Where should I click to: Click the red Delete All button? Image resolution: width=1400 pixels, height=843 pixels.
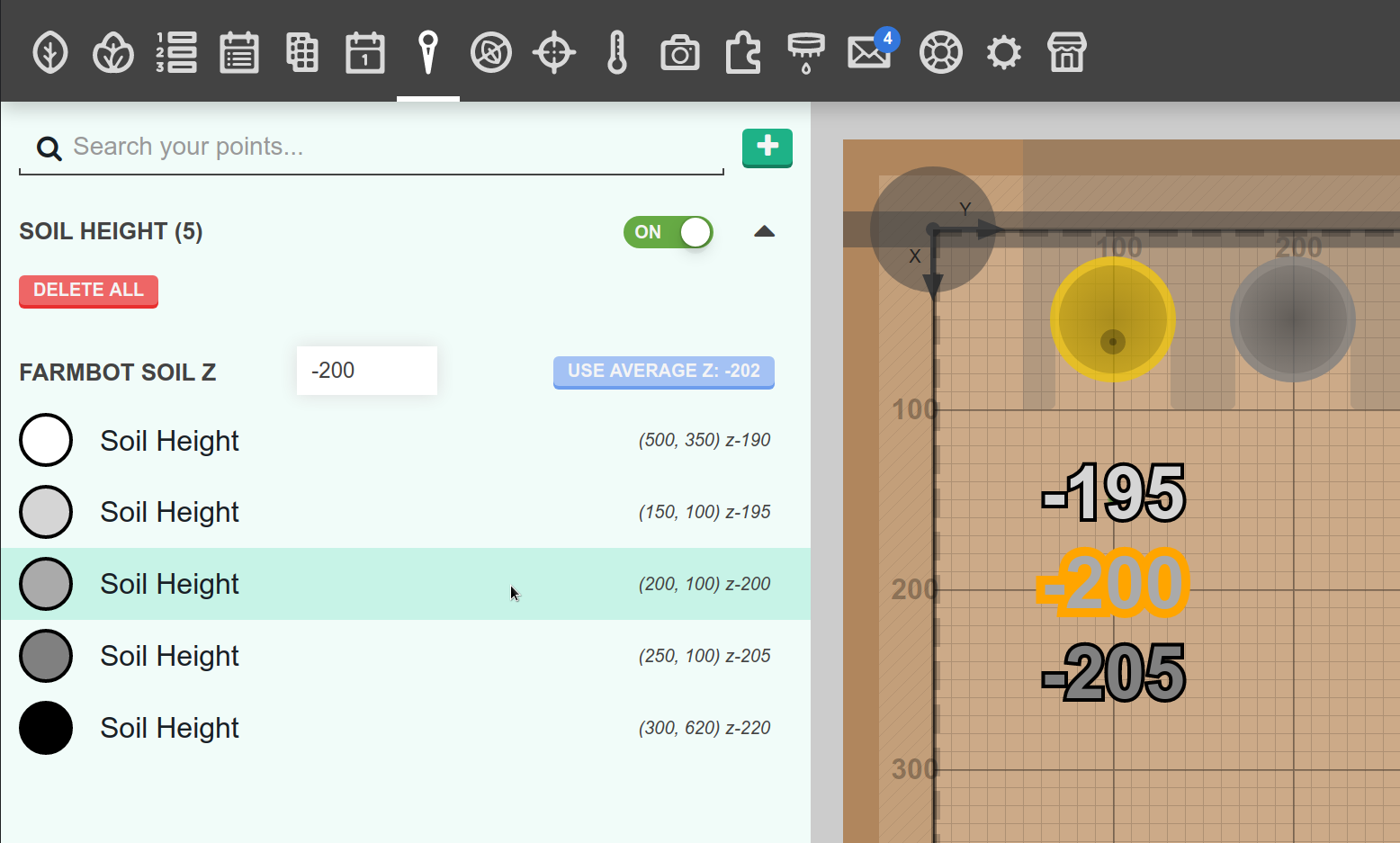point(88,291)
